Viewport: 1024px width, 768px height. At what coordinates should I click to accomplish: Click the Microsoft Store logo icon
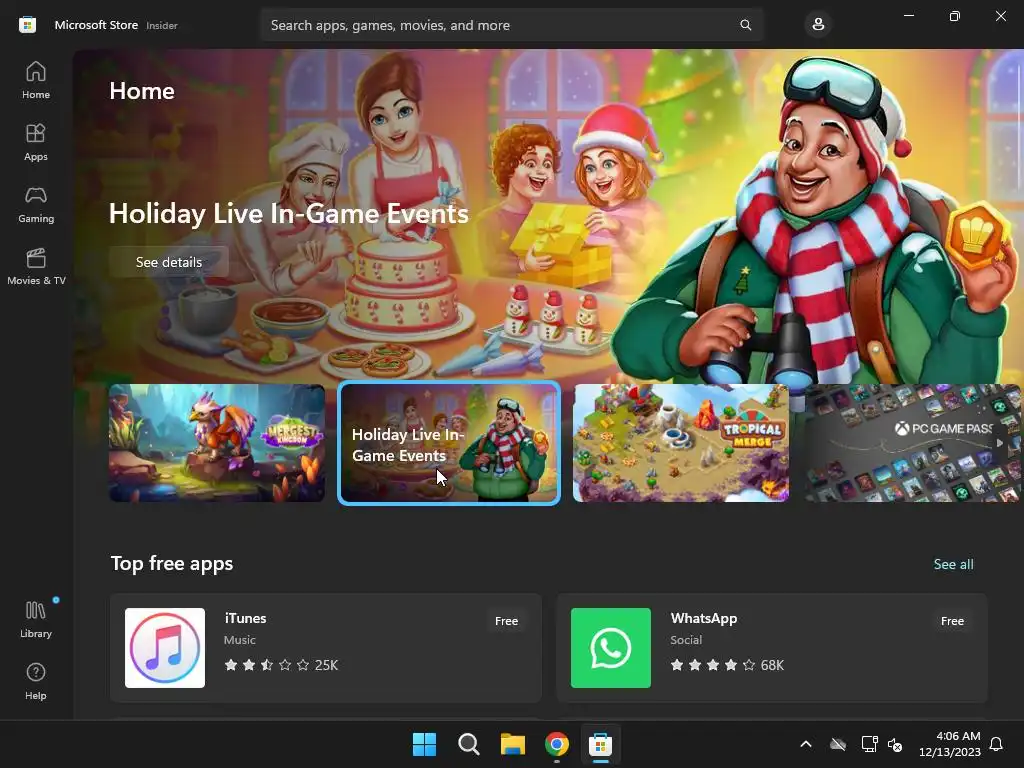pyautogui.click(x=27, y=25)
